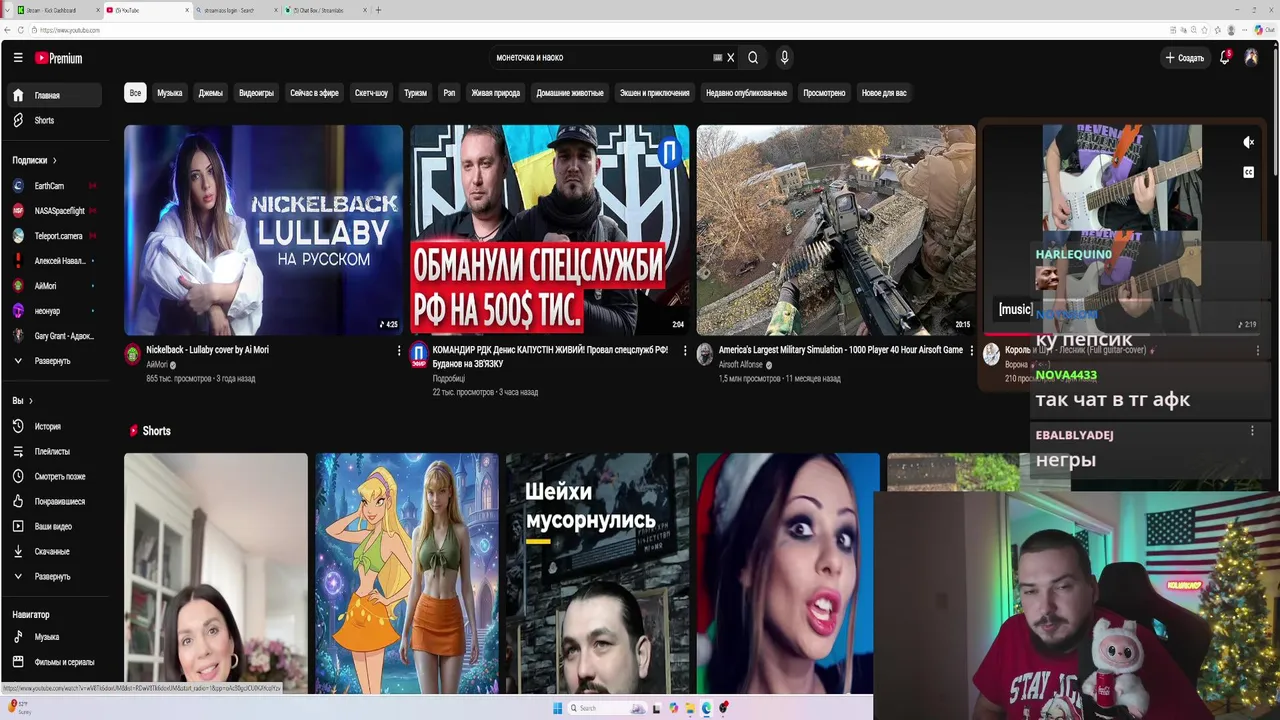1280x720 pixels.
Task: Open Понравившиеся in the sidebar
Action: click(x=56, y=501)
